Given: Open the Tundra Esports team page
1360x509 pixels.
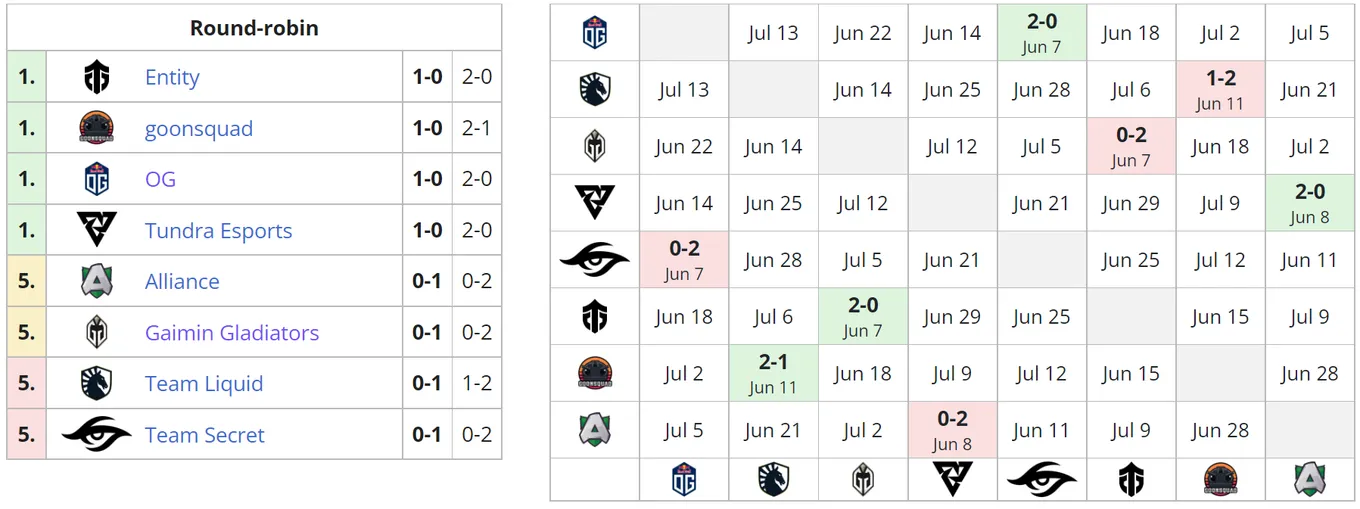Looking at the screenshot, I should [x=218, y=231].
